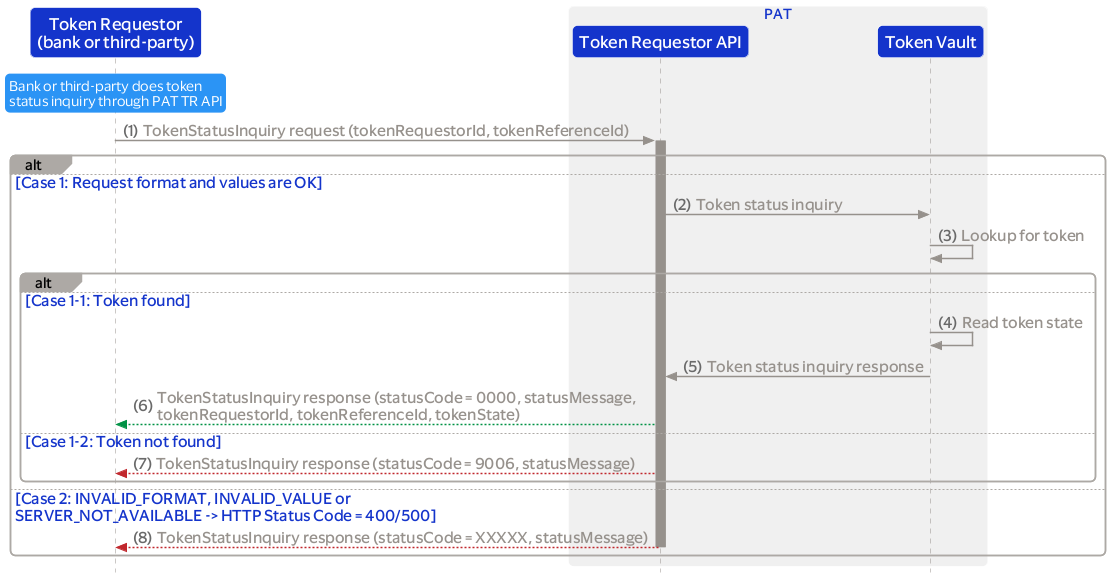The height and width of the screenshot is (578, 1111).
Task: Click the Token status inquiry message (2)
Action: (x=768, y=205)
